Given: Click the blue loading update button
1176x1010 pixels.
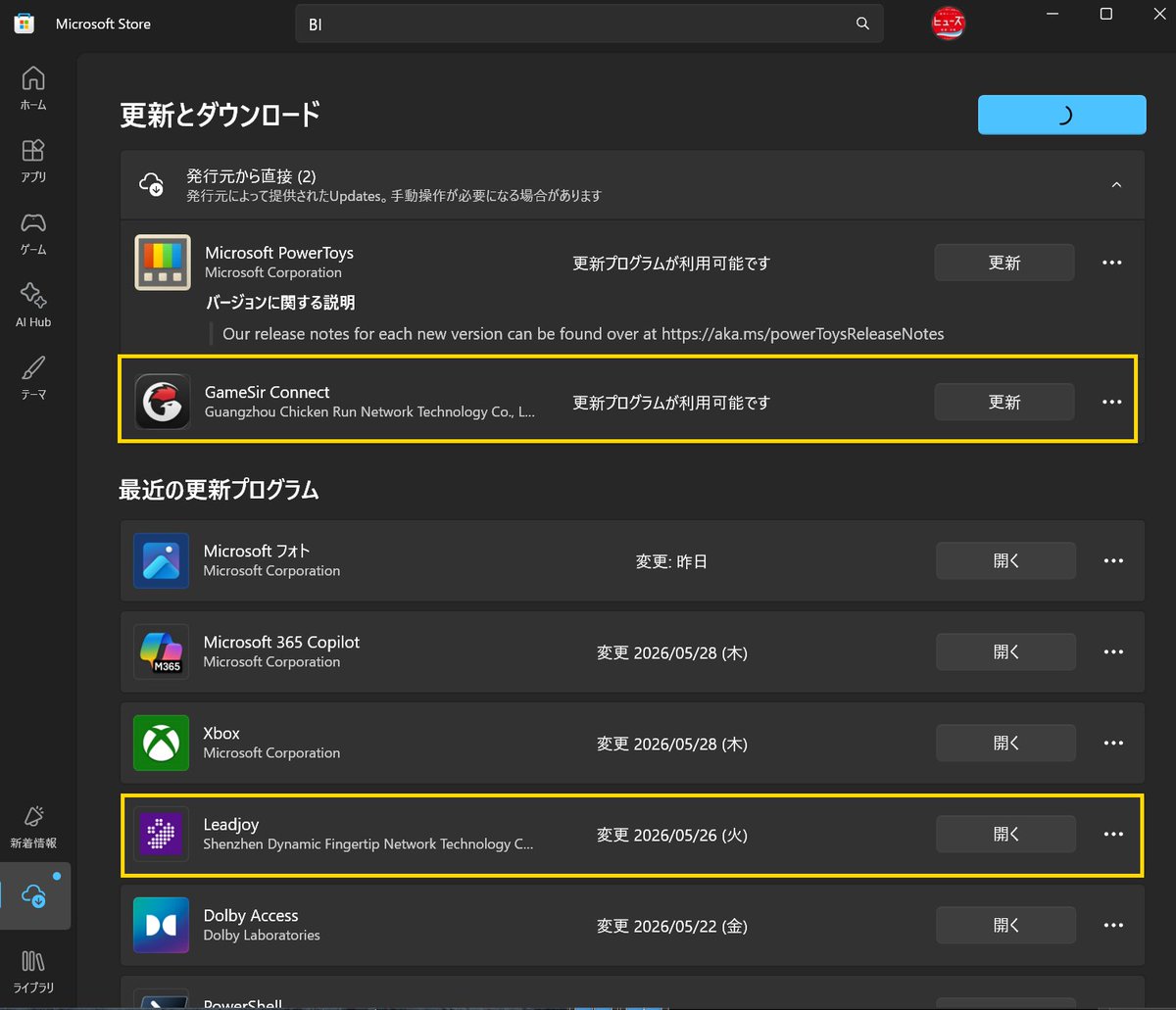Looking at the screenshot, I should (x=1062, y=115).
